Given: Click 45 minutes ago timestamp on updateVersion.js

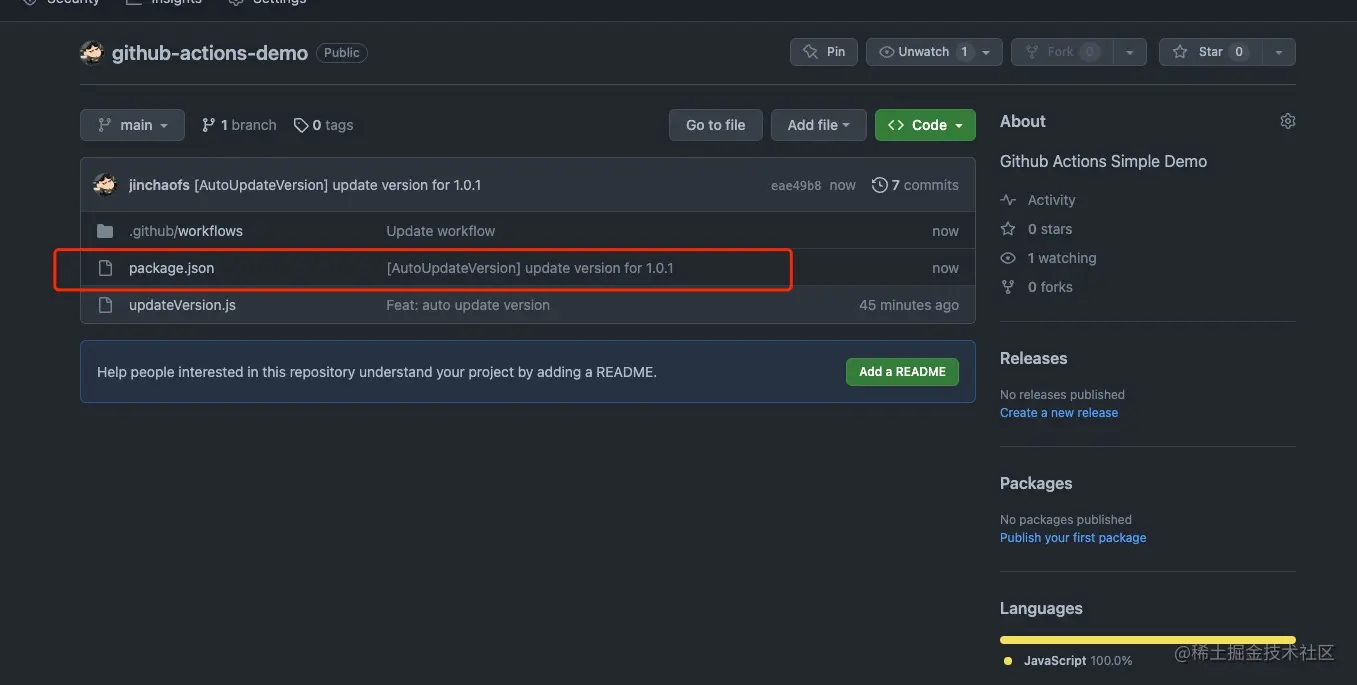Looking at the screenshot, I should point(909,305).
